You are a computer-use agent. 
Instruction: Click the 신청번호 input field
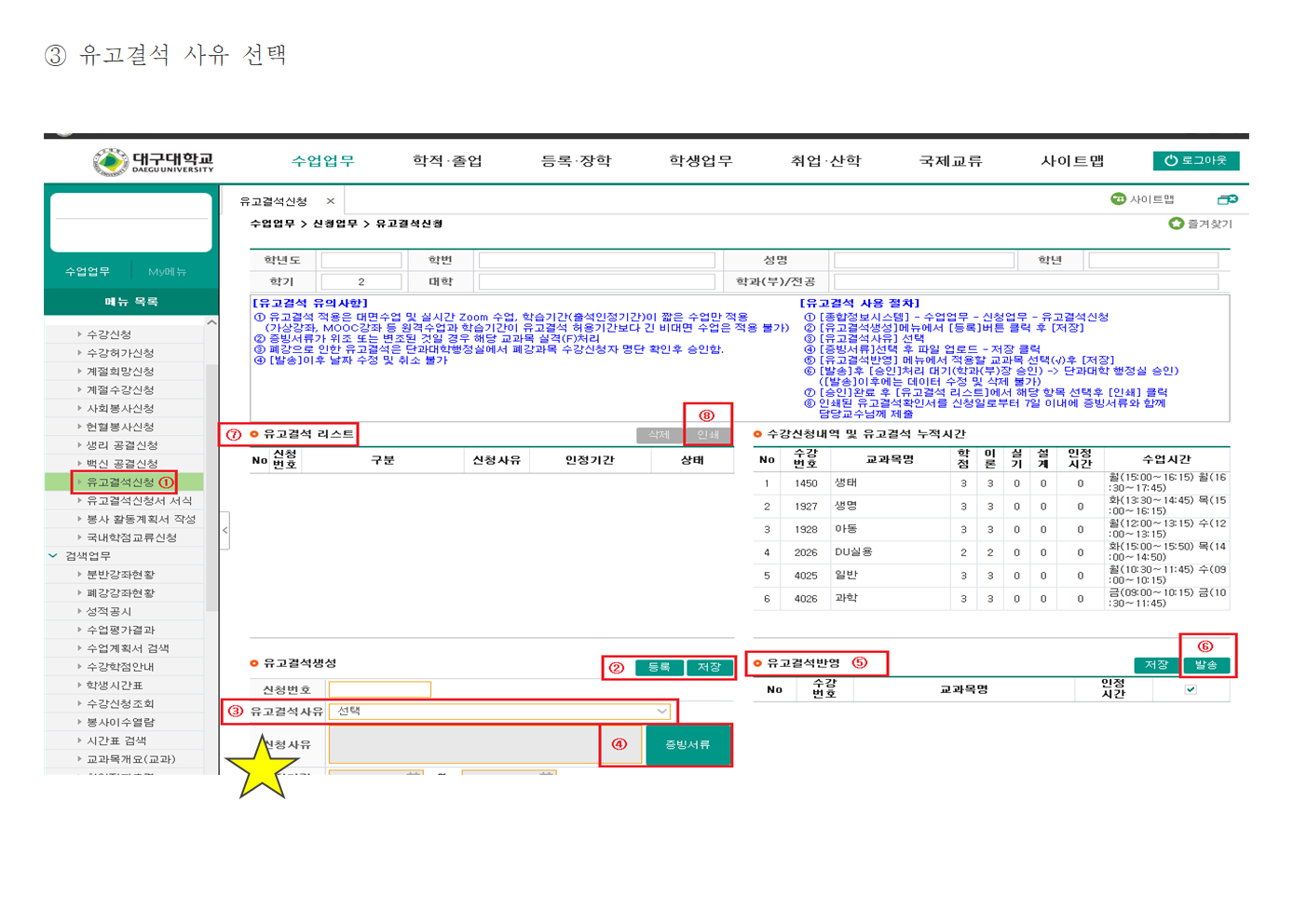(379, 689)
